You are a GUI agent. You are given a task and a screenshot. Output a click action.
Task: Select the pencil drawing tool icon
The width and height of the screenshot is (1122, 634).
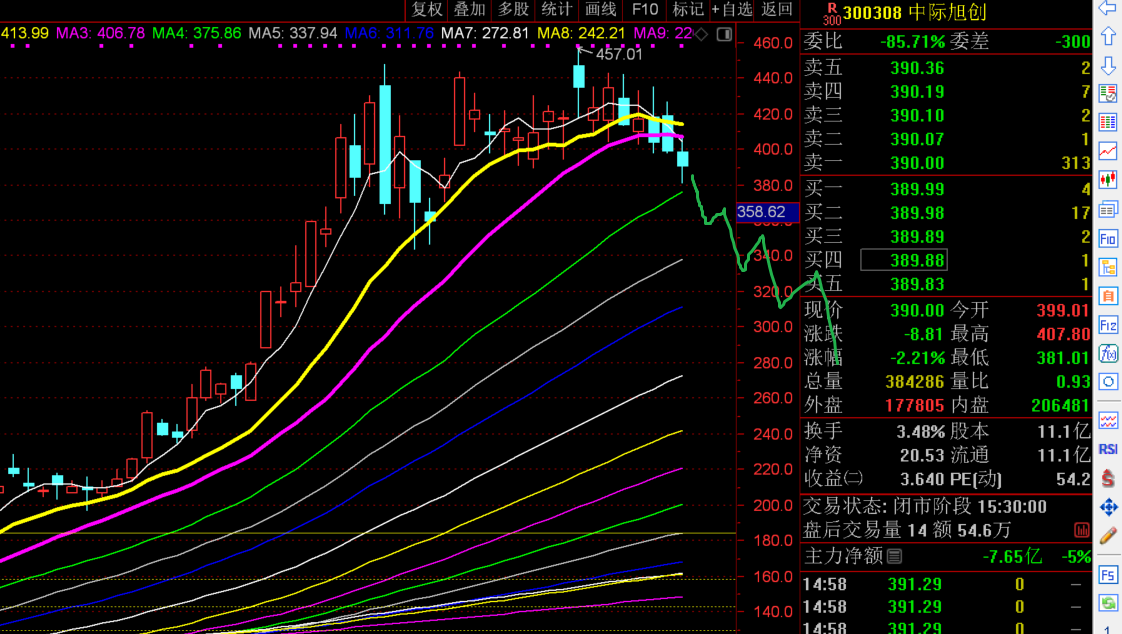[x=1108, y=535]
